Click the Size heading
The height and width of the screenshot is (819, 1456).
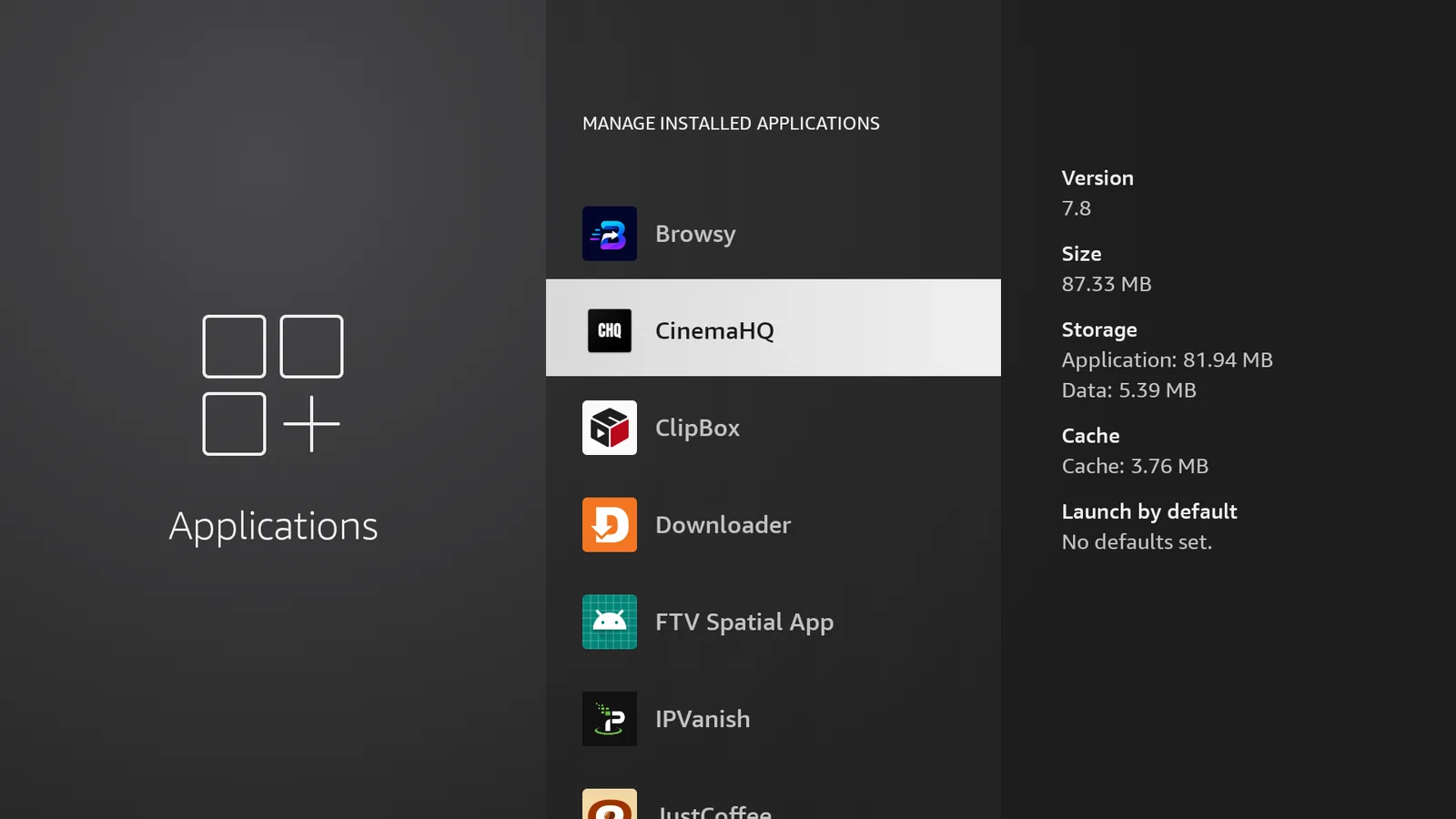(1081, 254)
